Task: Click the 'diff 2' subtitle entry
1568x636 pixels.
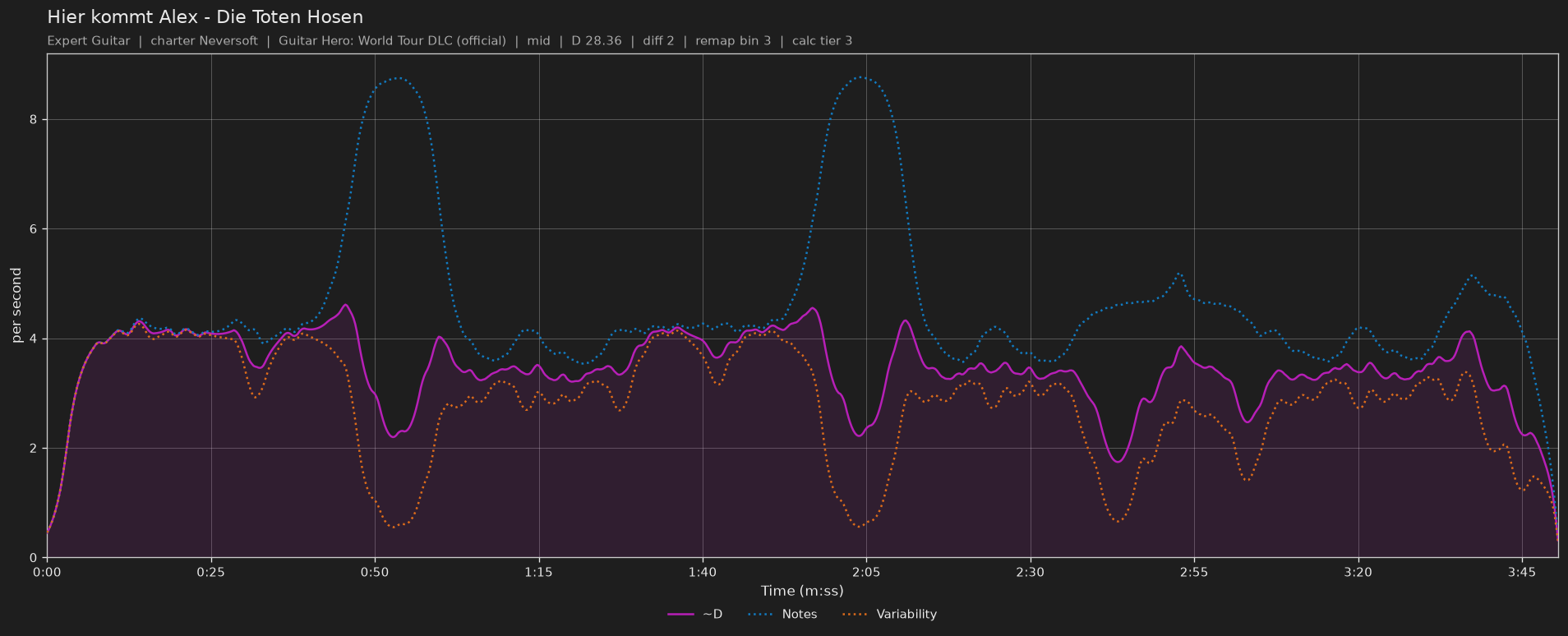Action: pos(657,40)
